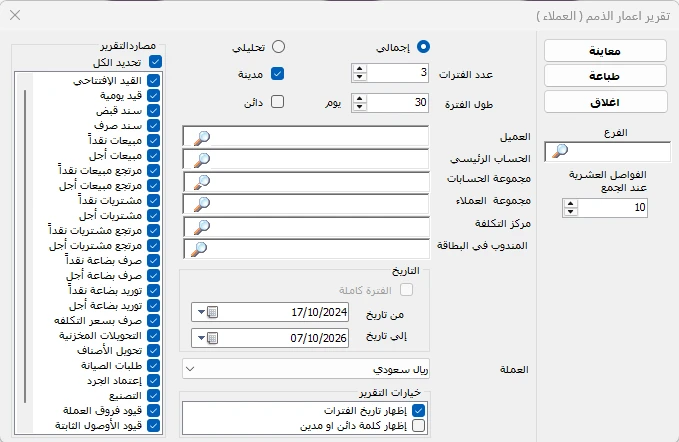Open calendar icon for من تاريخ date
679x442 pixels.
pos(213,312)
